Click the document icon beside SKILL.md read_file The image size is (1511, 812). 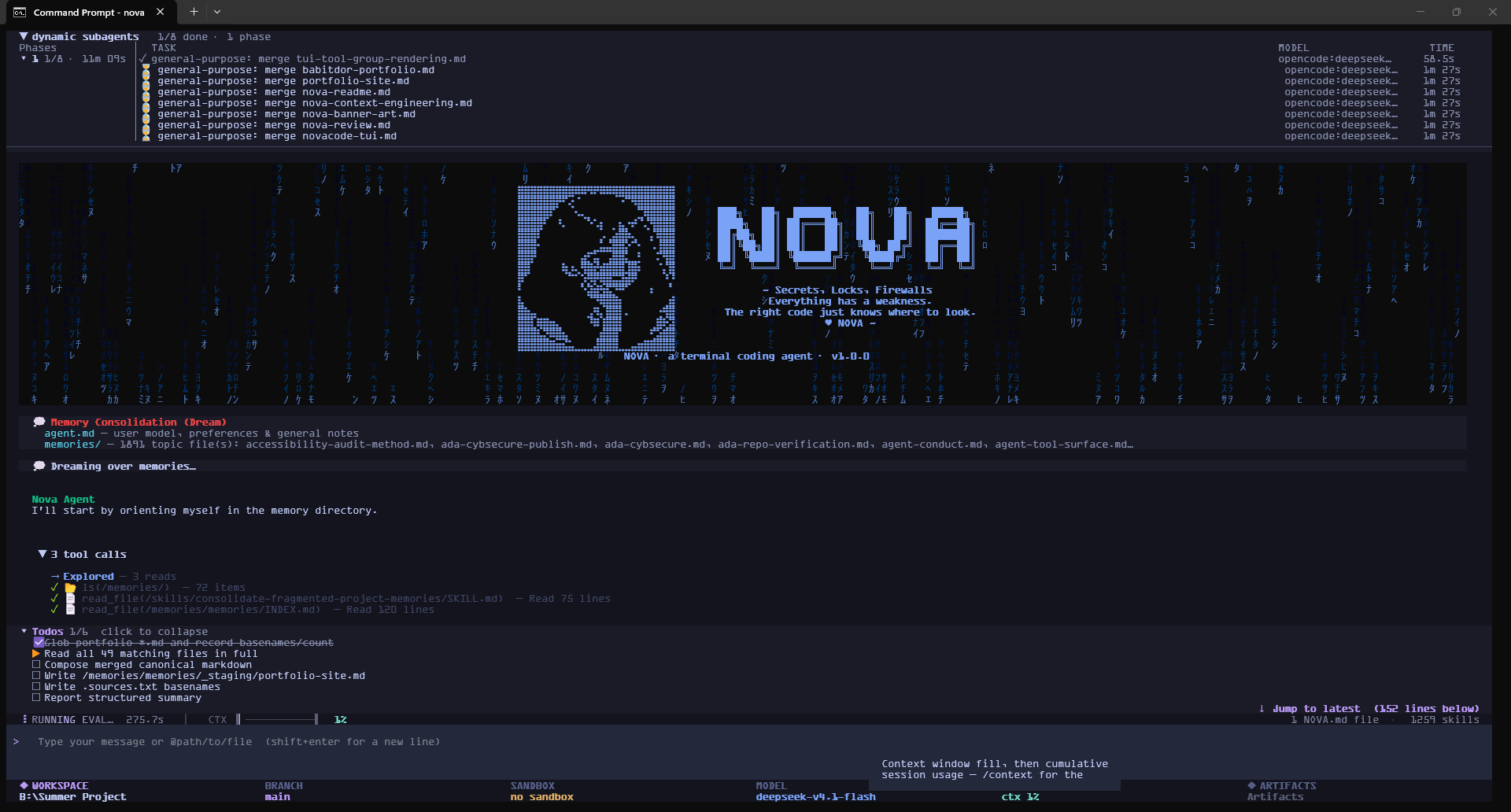coord(70,599)
